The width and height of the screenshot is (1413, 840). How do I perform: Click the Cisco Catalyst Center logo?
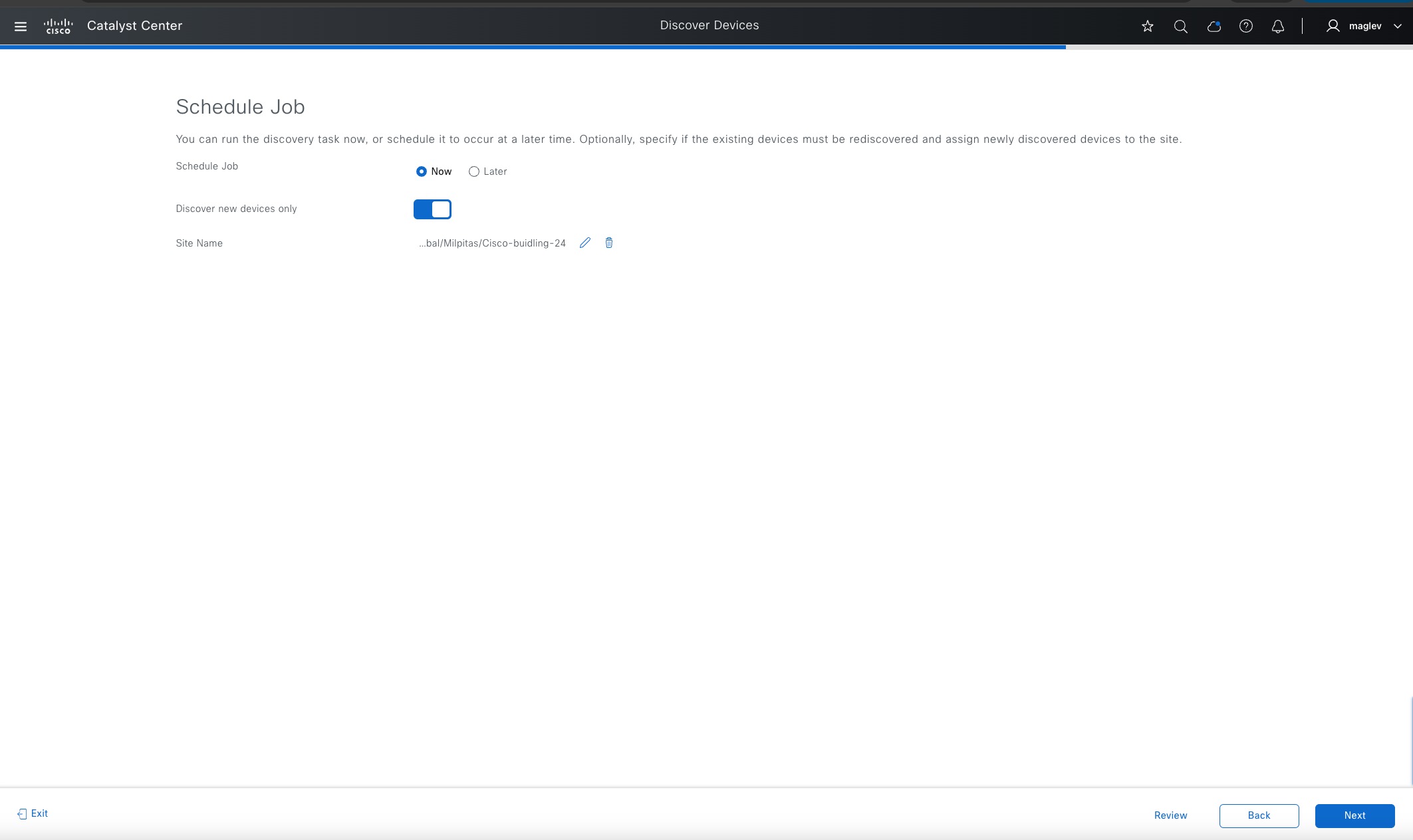[x=59, y=25]
